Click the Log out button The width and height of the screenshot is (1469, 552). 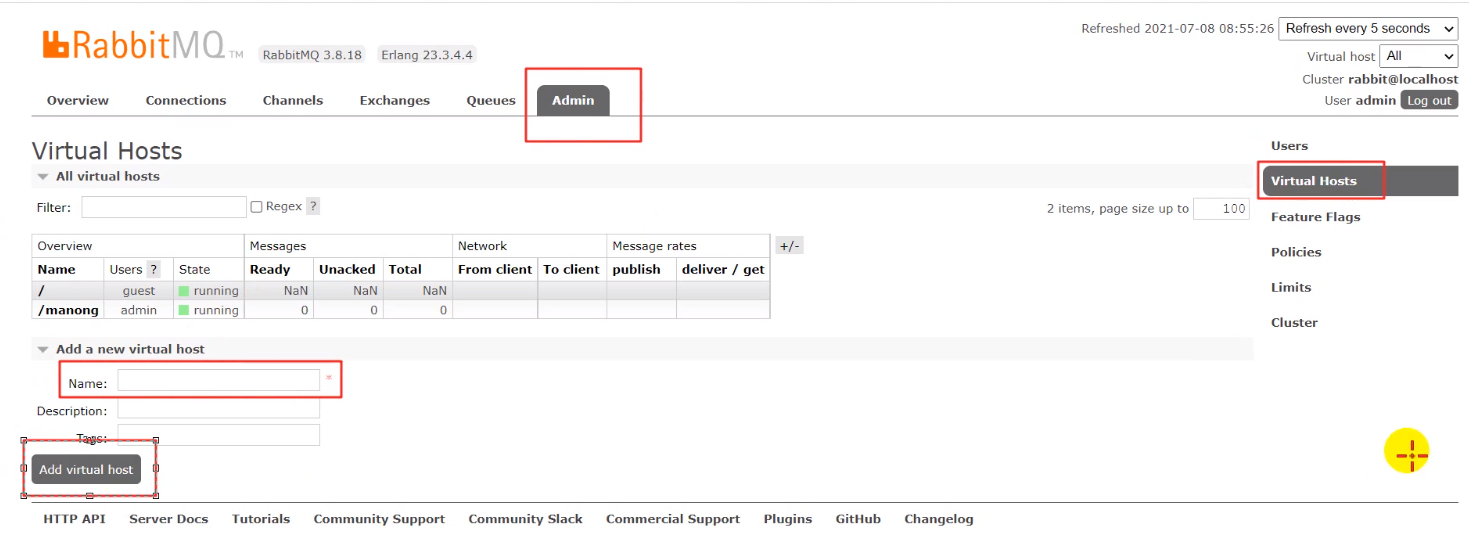tap(1429, 100)
